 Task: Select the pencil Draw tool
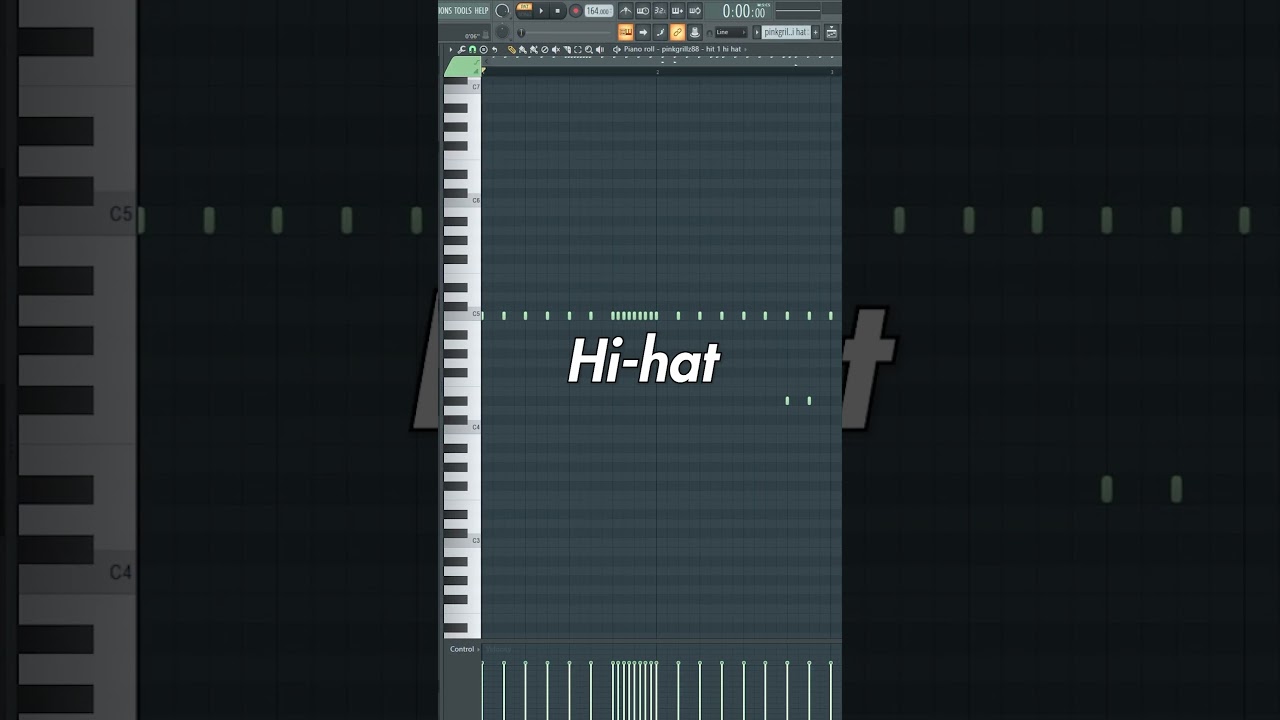pos(512,50)
